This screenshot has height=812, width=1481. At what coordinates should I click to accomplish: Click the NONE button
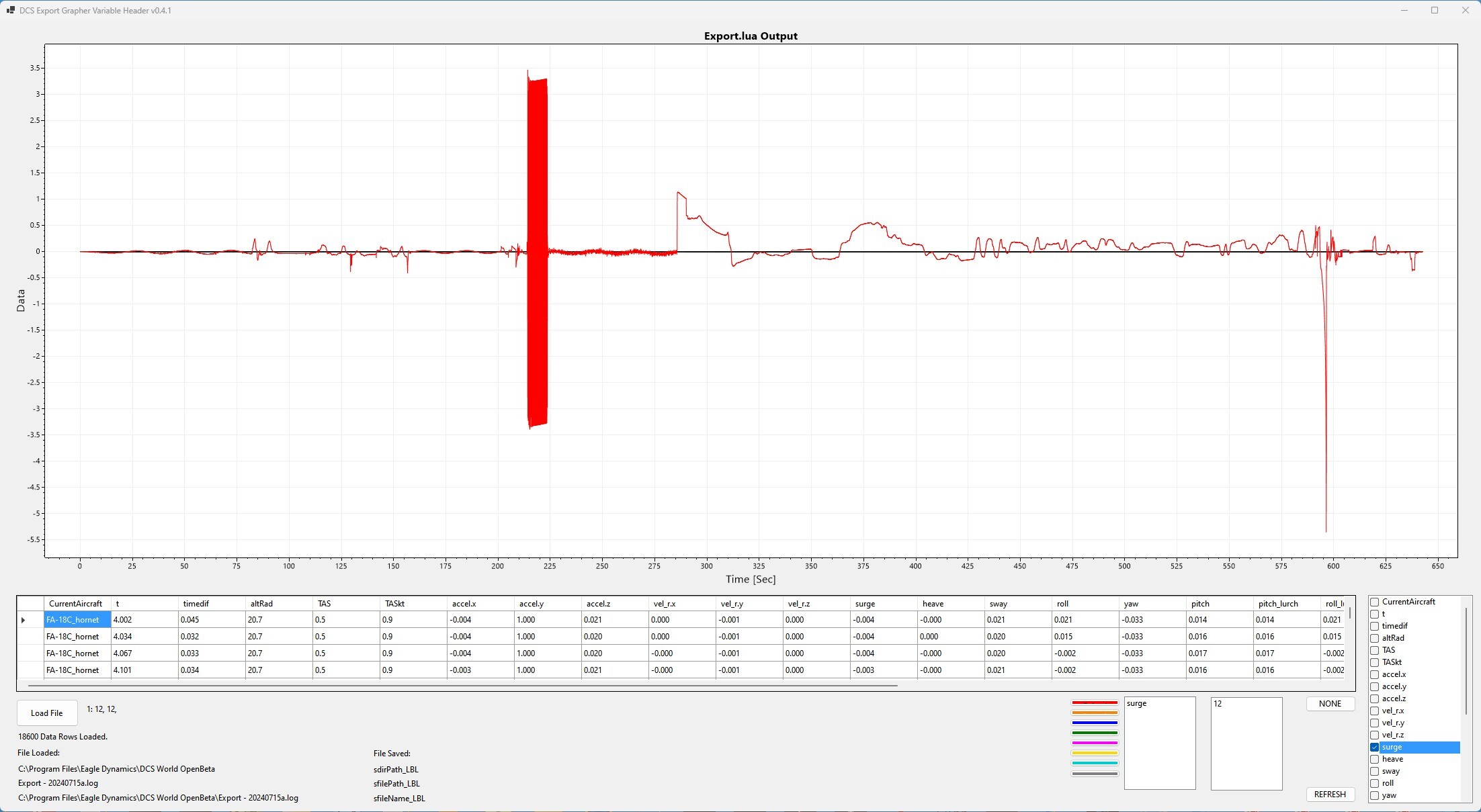tap(1330, 704)
